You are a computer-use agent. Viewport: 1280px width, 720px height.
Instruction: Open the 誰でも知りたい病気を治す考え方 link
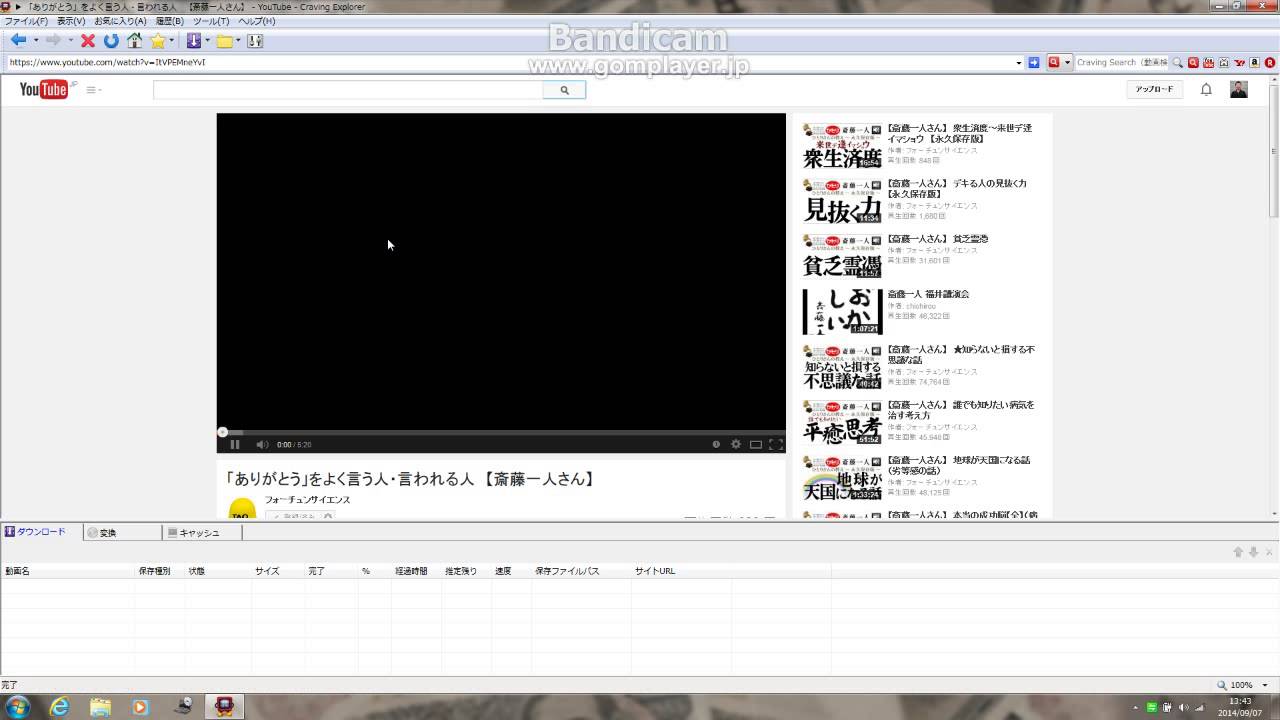961,410
